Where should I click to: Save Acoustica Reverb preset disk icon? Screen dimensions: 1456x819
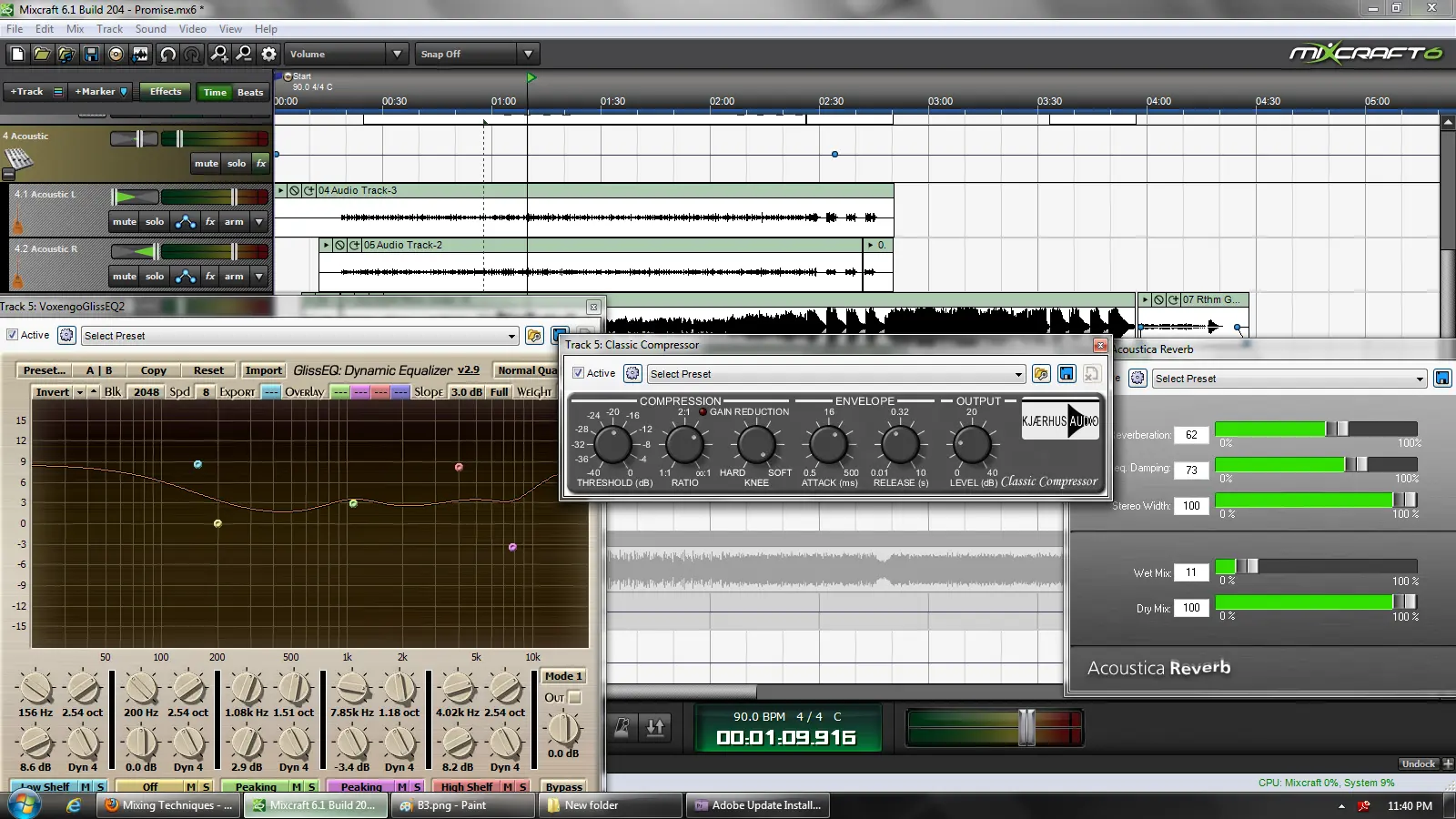click(x=1442, y=379)
